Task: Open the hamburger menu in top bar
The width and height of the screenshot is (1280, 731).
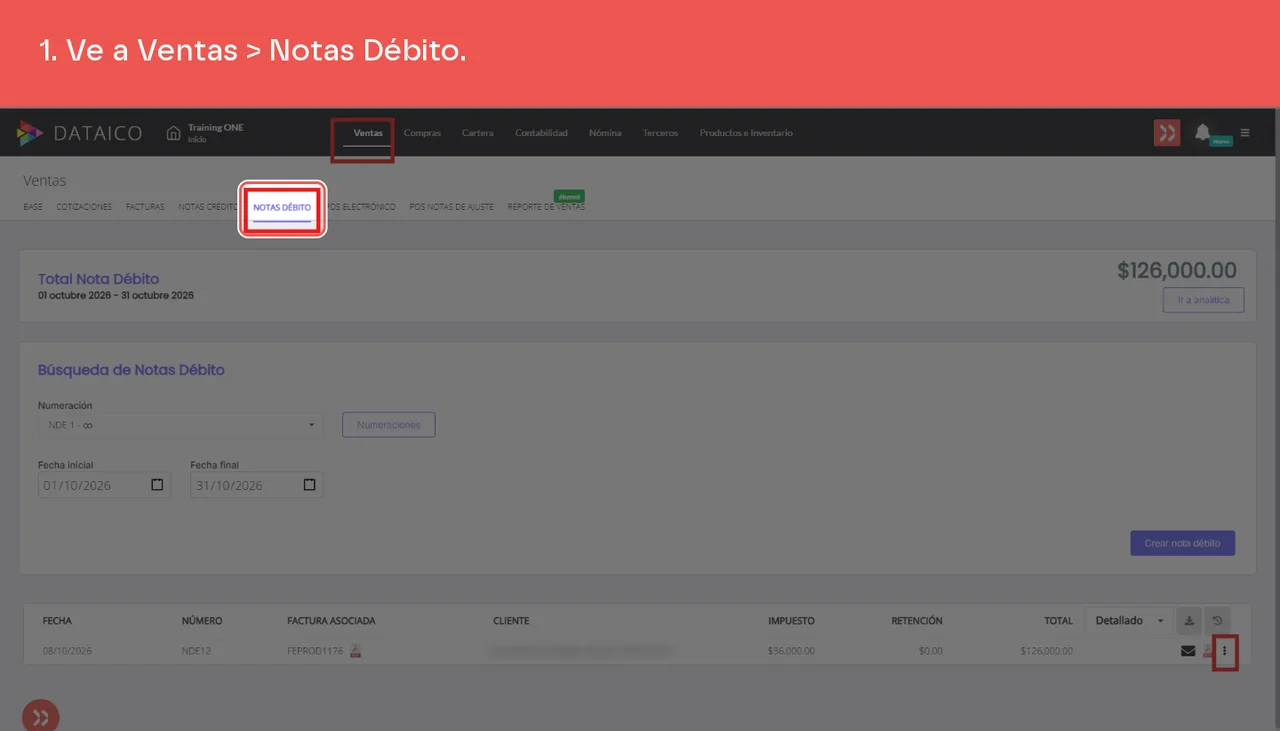Action: (1245, 132)
